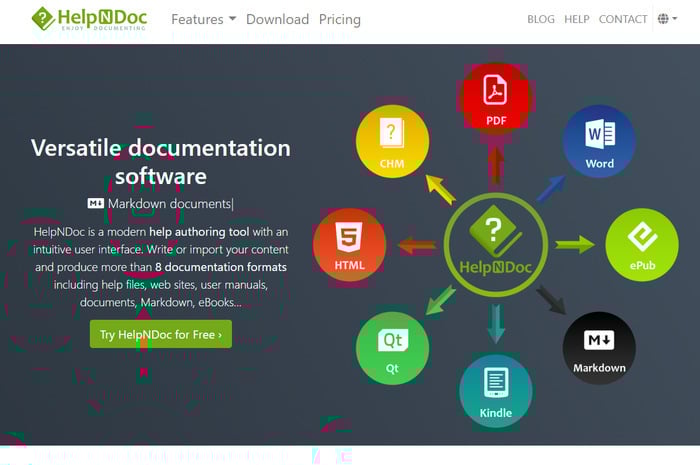Go to the BLOG link

tap(541, 19)
